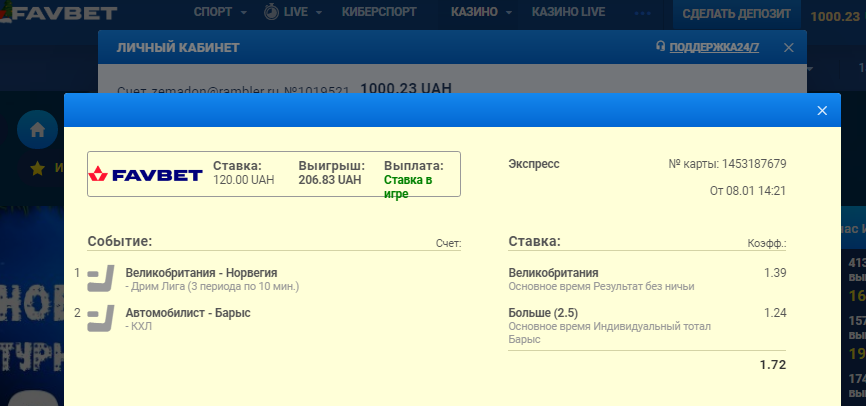Close the bet slip details popup

tap(822, 110)
